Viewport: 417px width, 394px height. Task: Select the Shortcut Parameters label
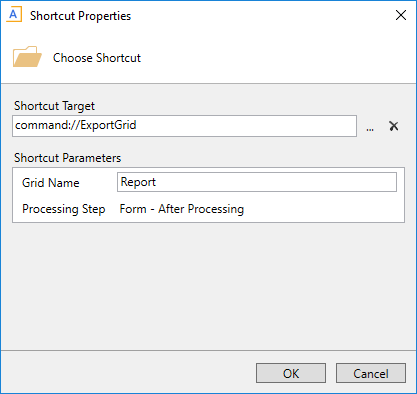coord(67,158)
